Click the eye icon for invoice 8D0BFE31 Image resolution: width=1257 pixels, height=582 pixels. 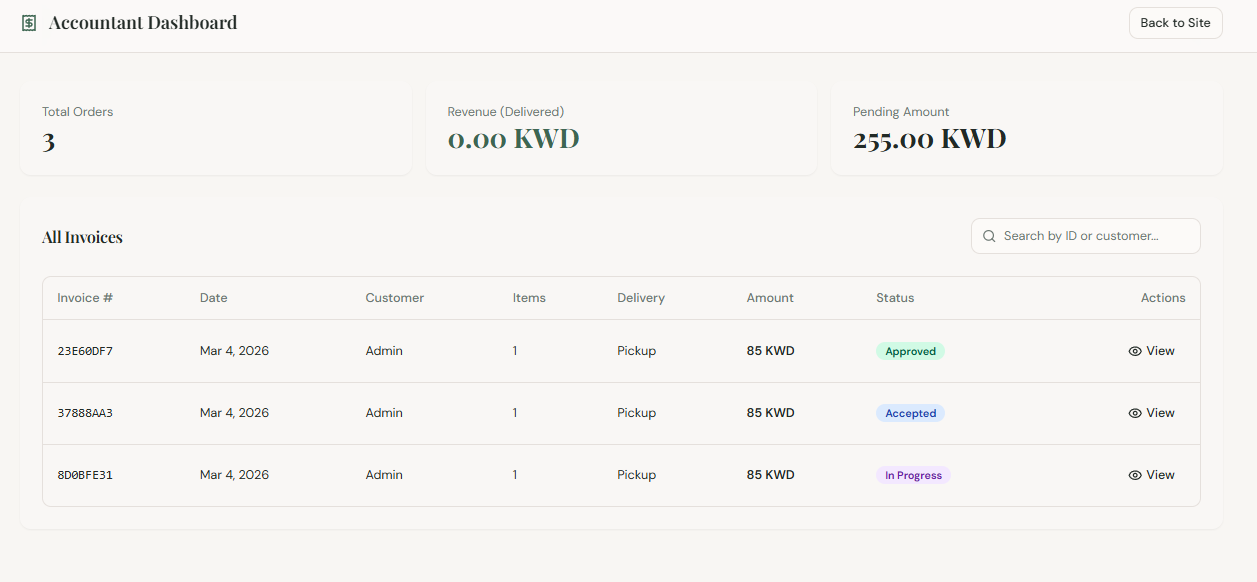[1135, 475]
